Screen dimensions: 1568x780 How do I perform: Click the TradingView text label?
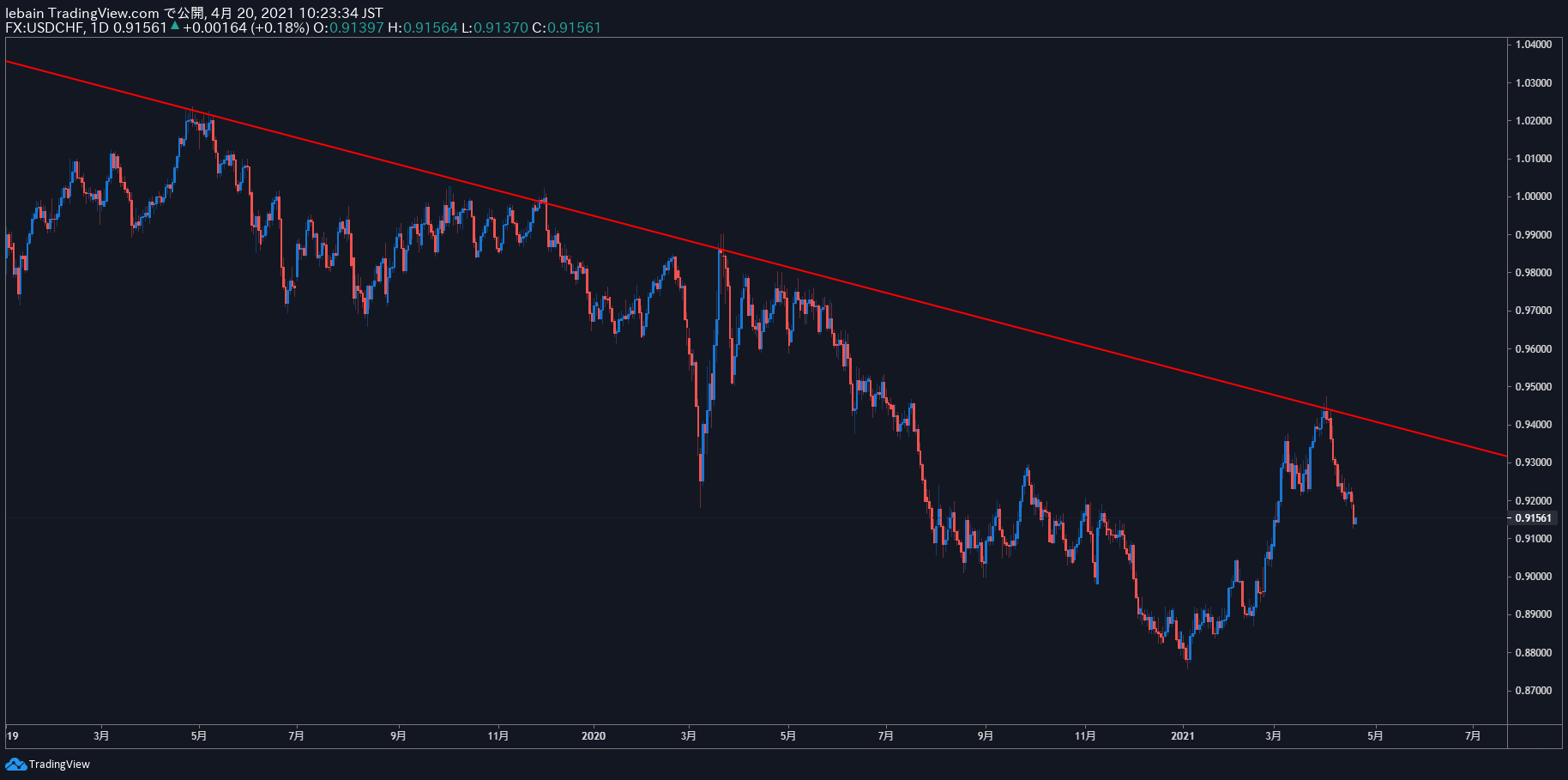click(x=59, y=765)
